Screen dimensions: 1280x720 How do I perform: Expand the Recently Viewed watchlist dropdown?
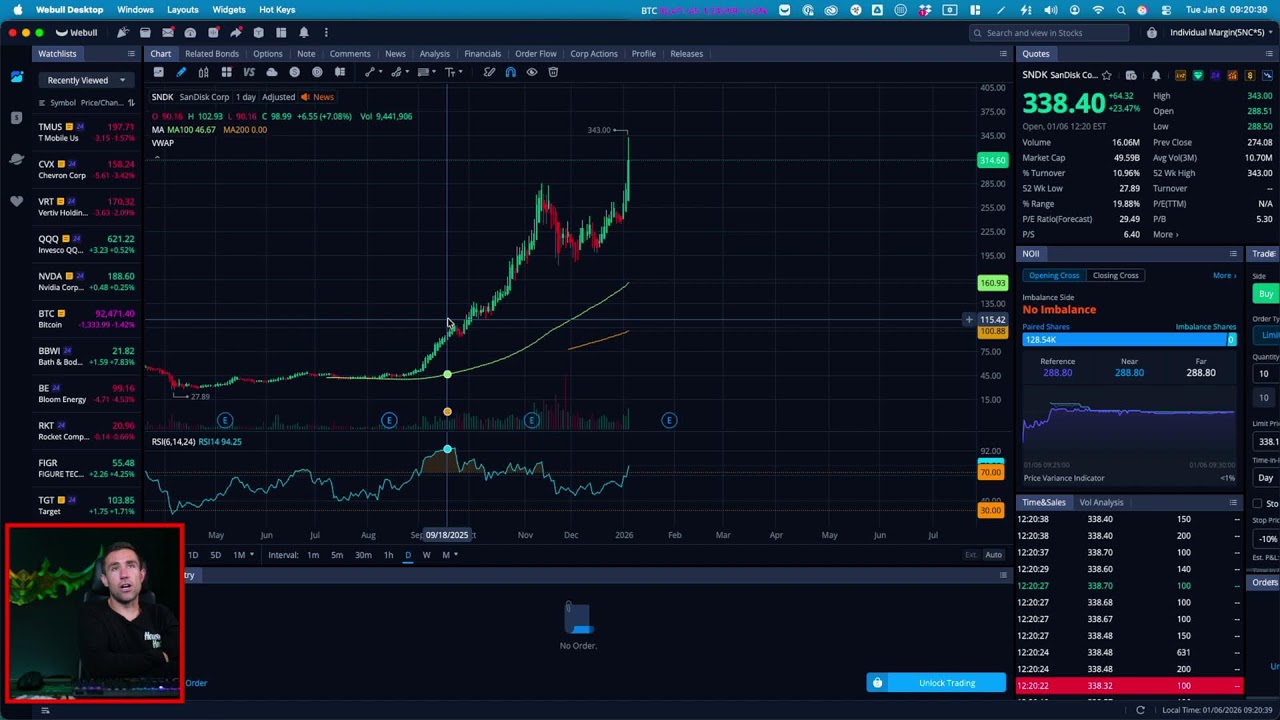(x=85, y=80)
